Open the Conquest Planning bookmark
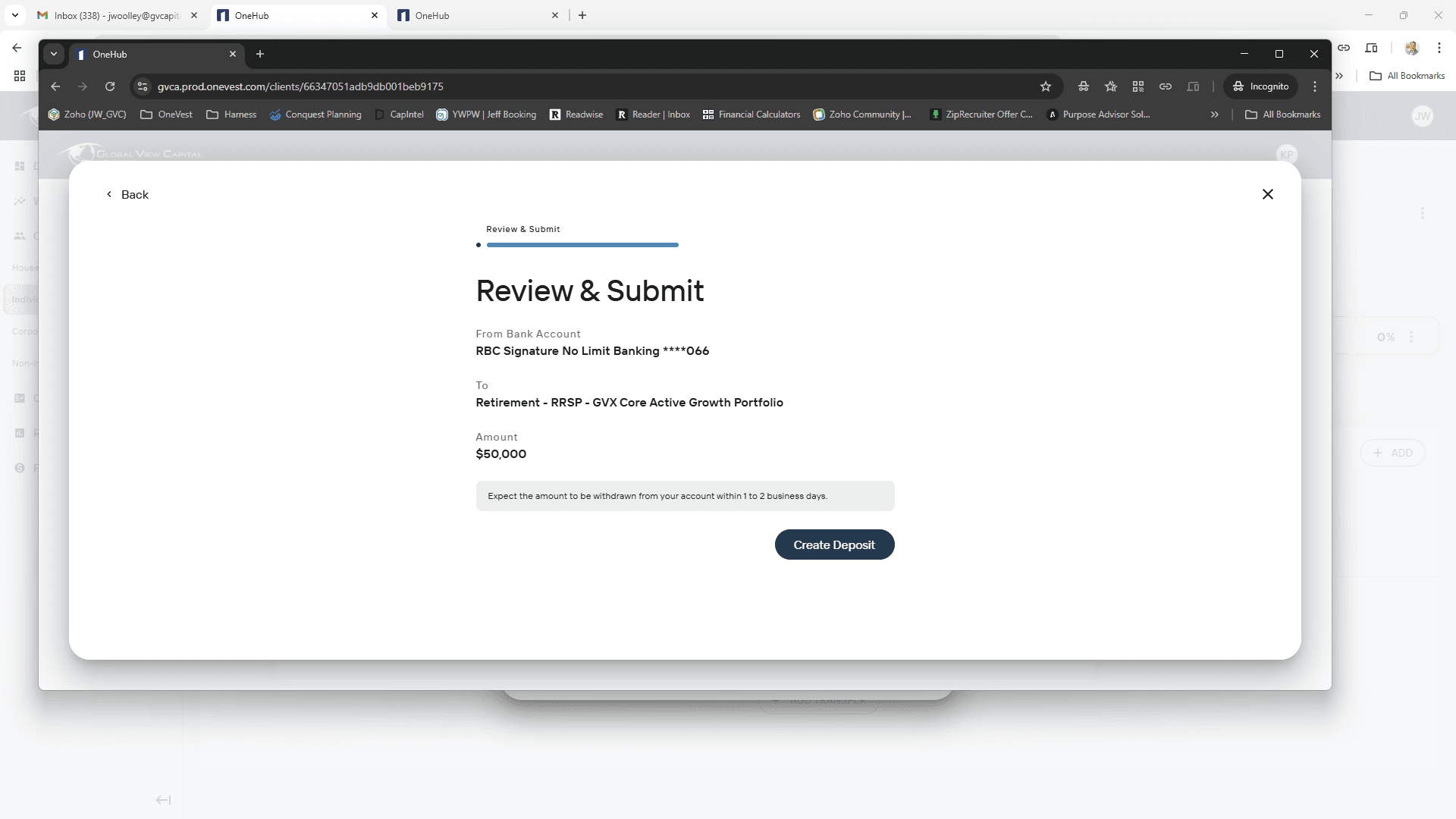Image resolution: width=1456 pixels, height=819 pixels. pos(315,115)
